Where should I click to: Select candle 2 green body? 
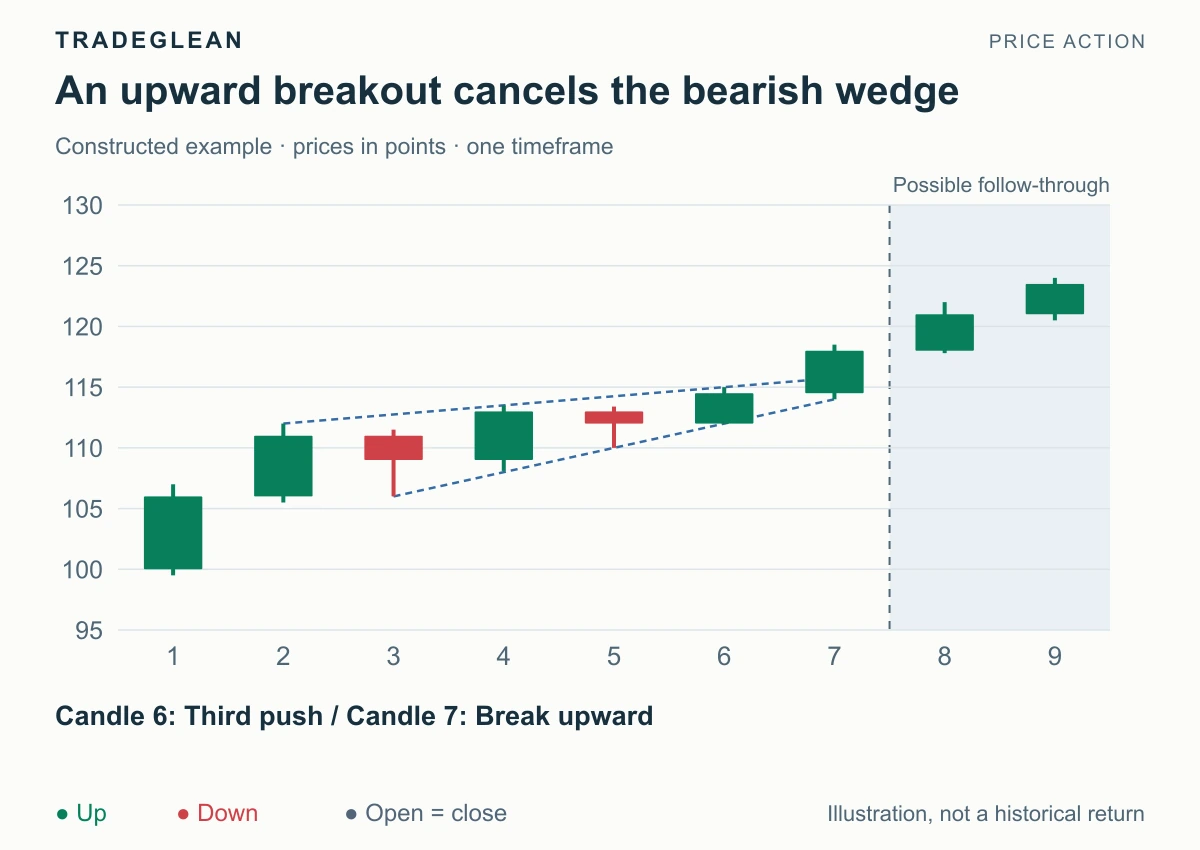[283, 466]
